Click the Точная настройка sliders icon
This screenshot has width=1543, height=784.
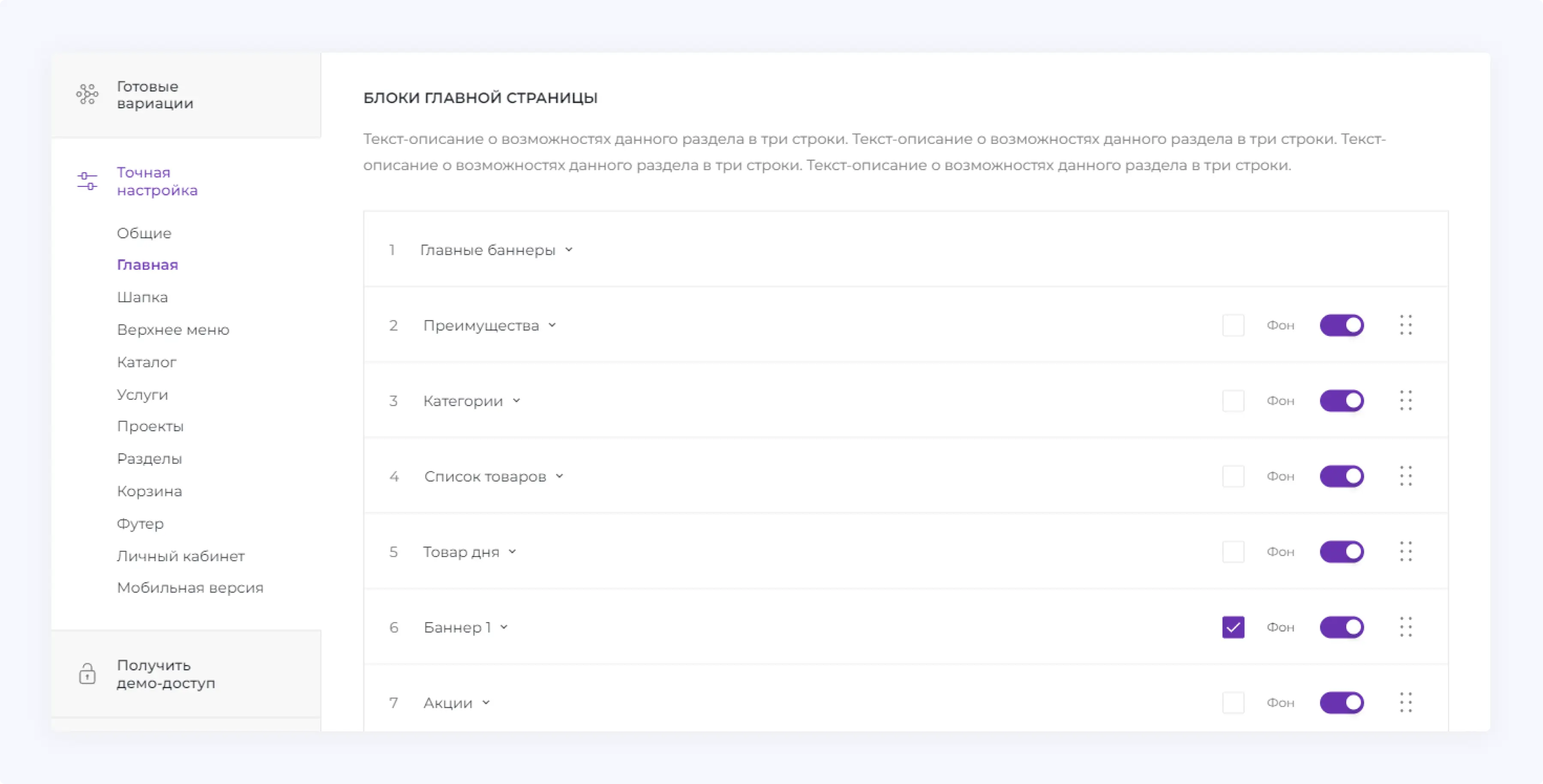click(87, 181)
